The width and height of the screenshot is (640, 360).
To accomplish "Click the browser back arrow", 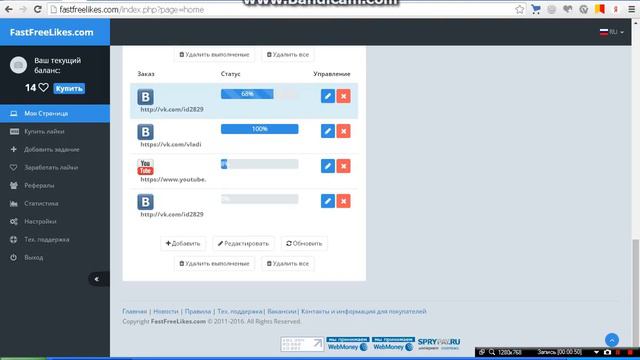I will pos(8,9).
